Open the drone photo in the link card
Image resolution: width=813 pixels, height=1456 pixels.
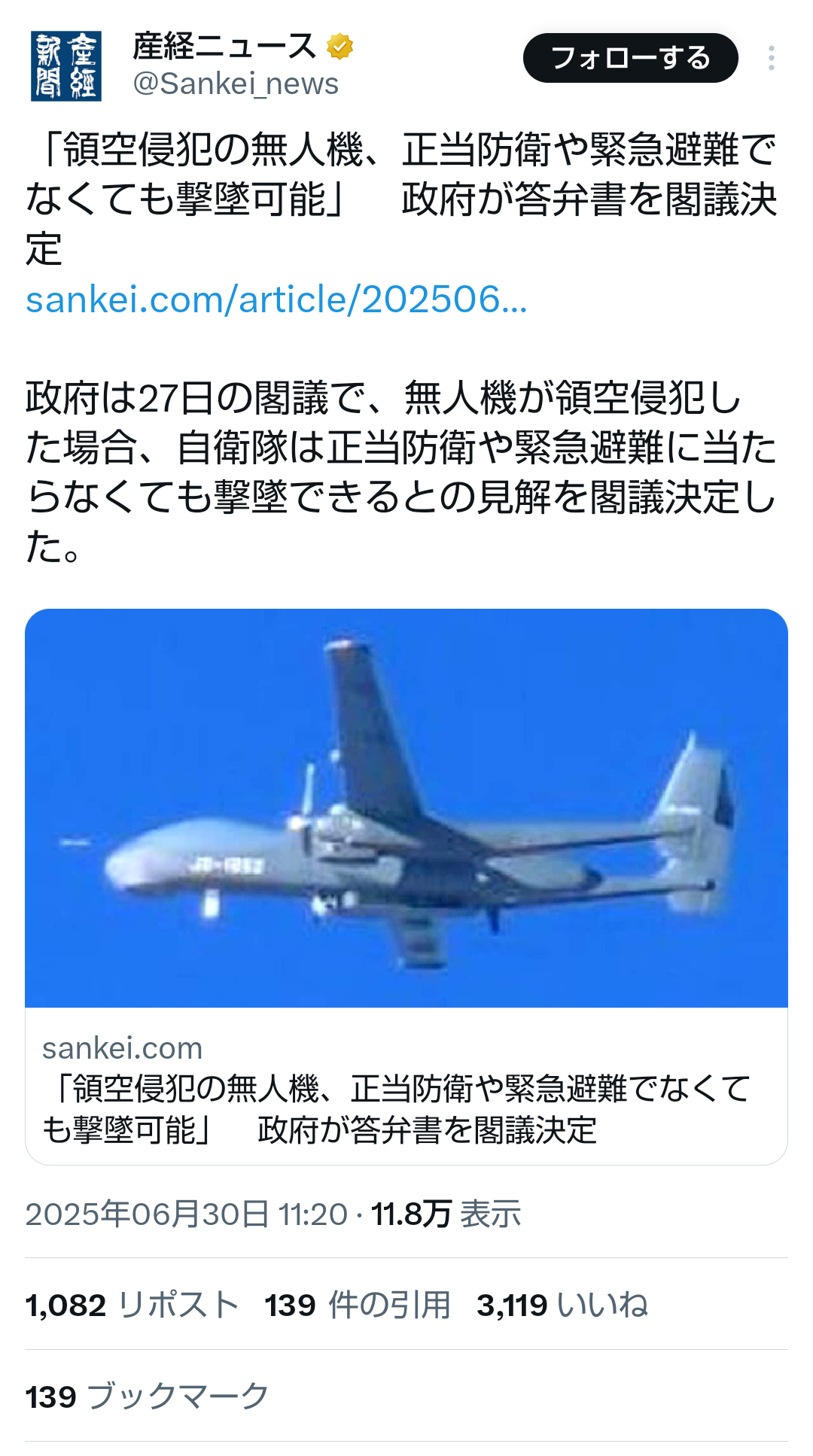[x=406, y=808]
